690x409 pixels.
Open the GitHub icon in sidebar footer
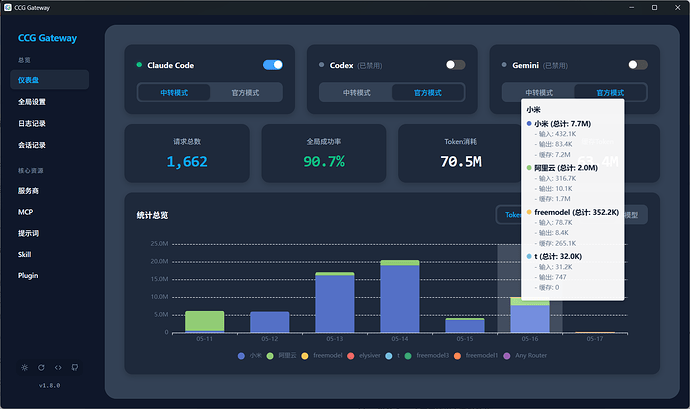tap(75, 368)
